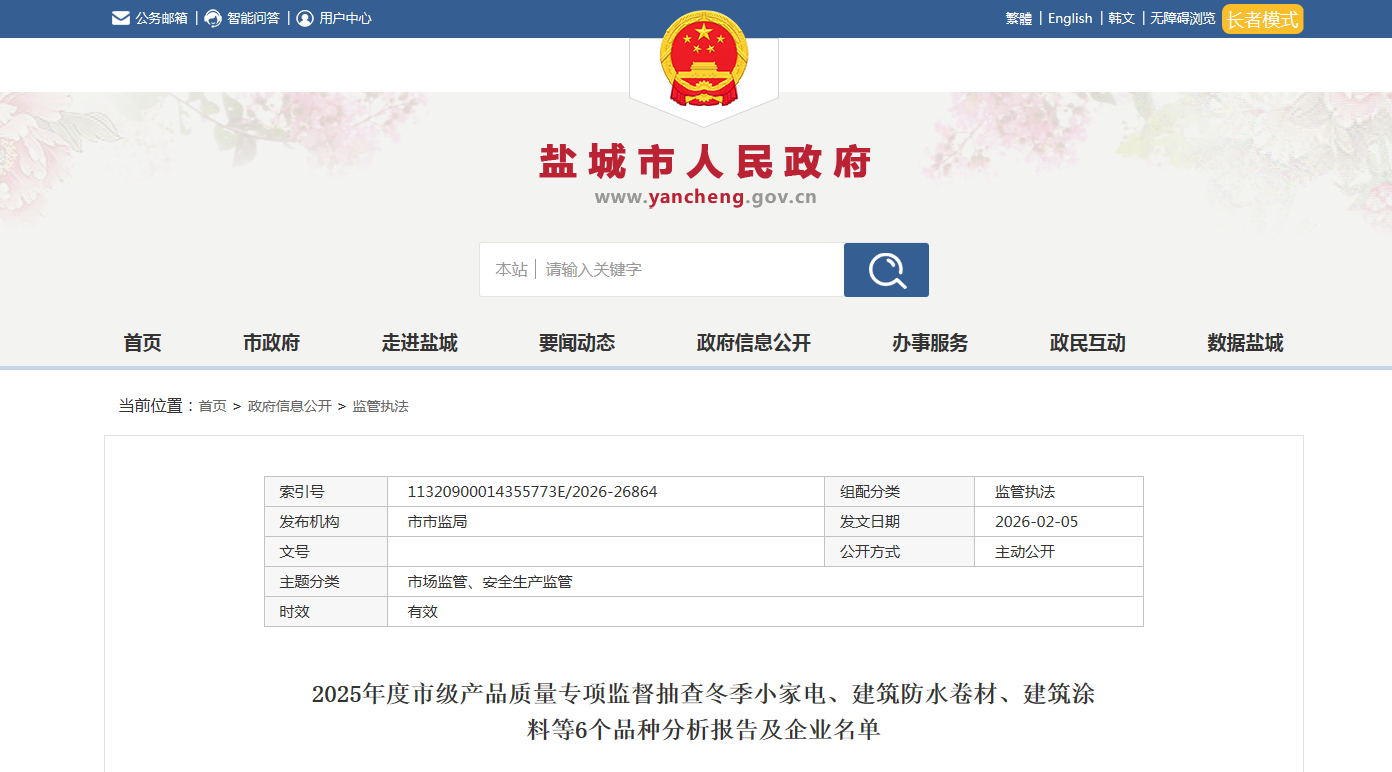Screen dimensions: 1392x772
Task: Select 走进盐城 from the navigation bar
Action: [x=419, y=342]
